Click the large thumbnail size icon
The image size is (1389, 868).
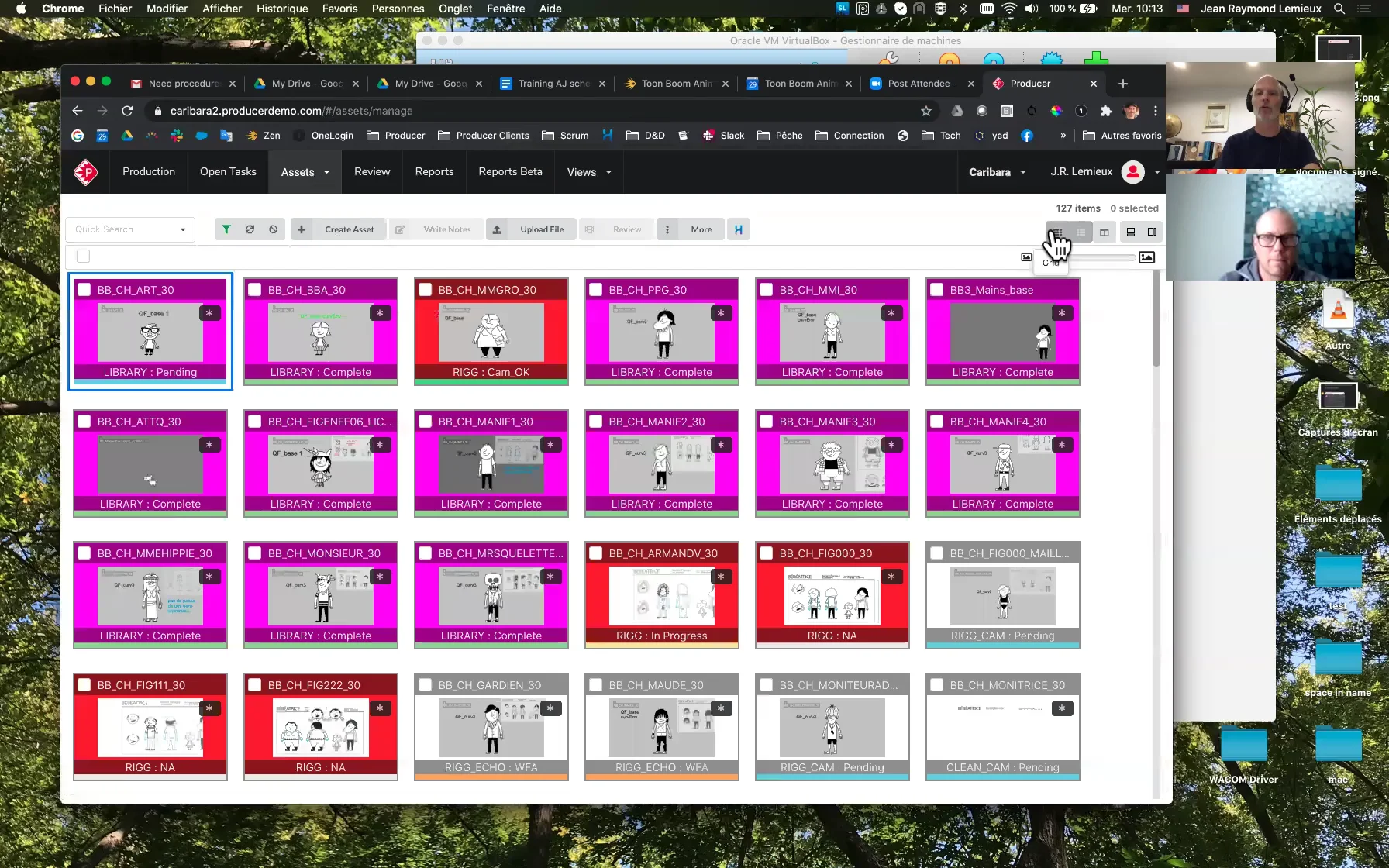[x=1147, y=257]
